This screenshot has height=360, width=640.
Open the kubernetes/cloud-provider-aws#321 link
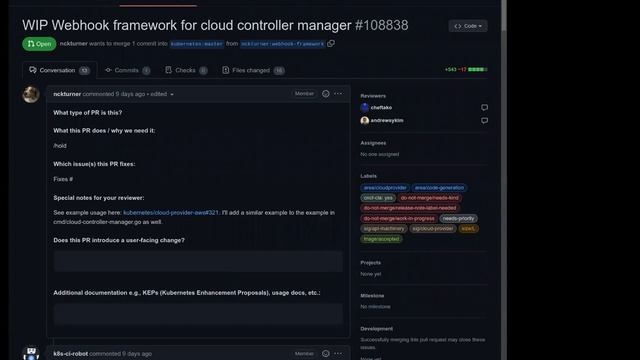(171, 213)
